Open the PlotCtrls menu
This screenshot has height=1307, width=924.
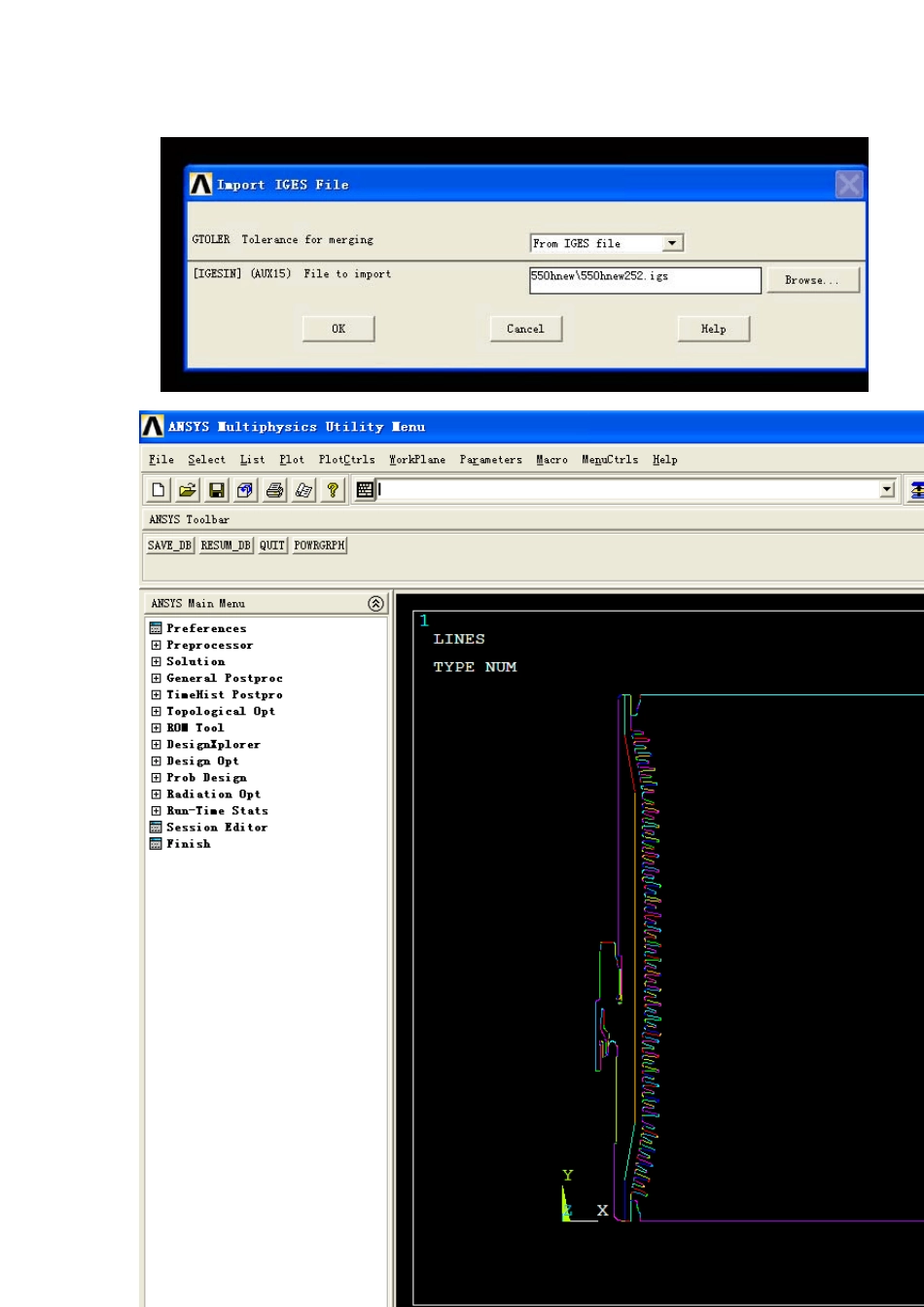click(346, 459)
